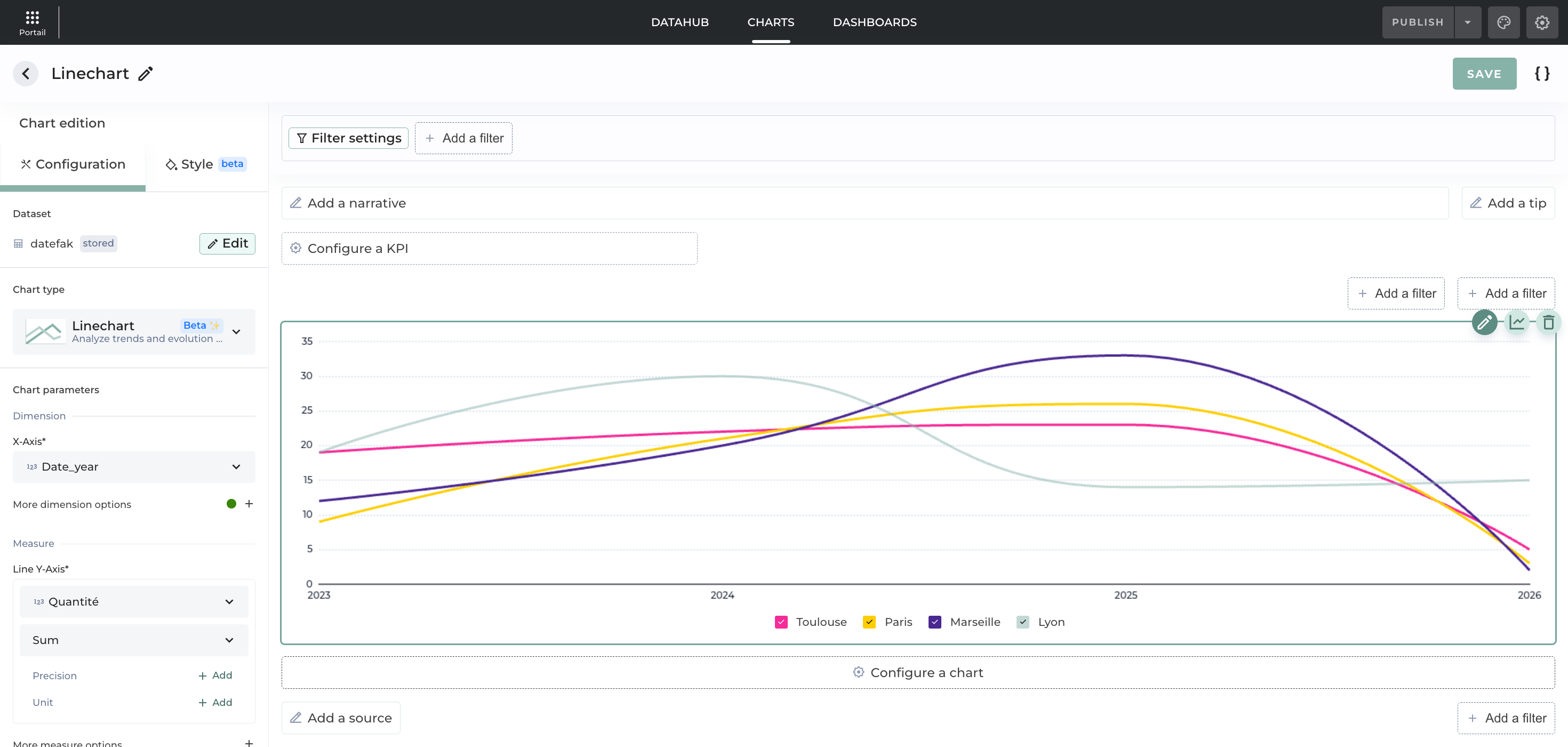The height and width of the screenshot is (747, 1568).
Task: Click the pencil icon to rename Linechart
Action: (x=146, y=74)
